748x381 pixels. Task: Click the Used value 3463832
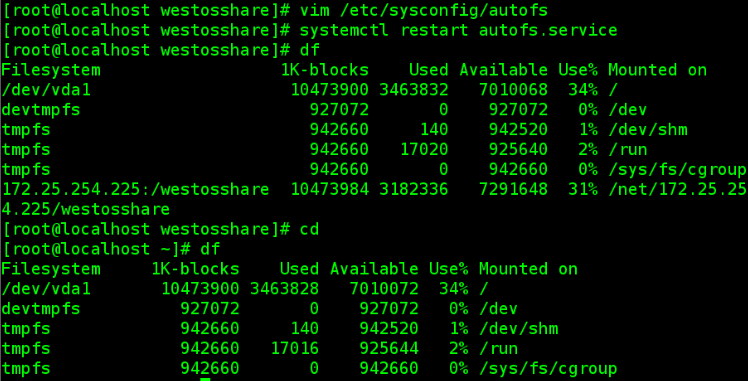(414, 90)
